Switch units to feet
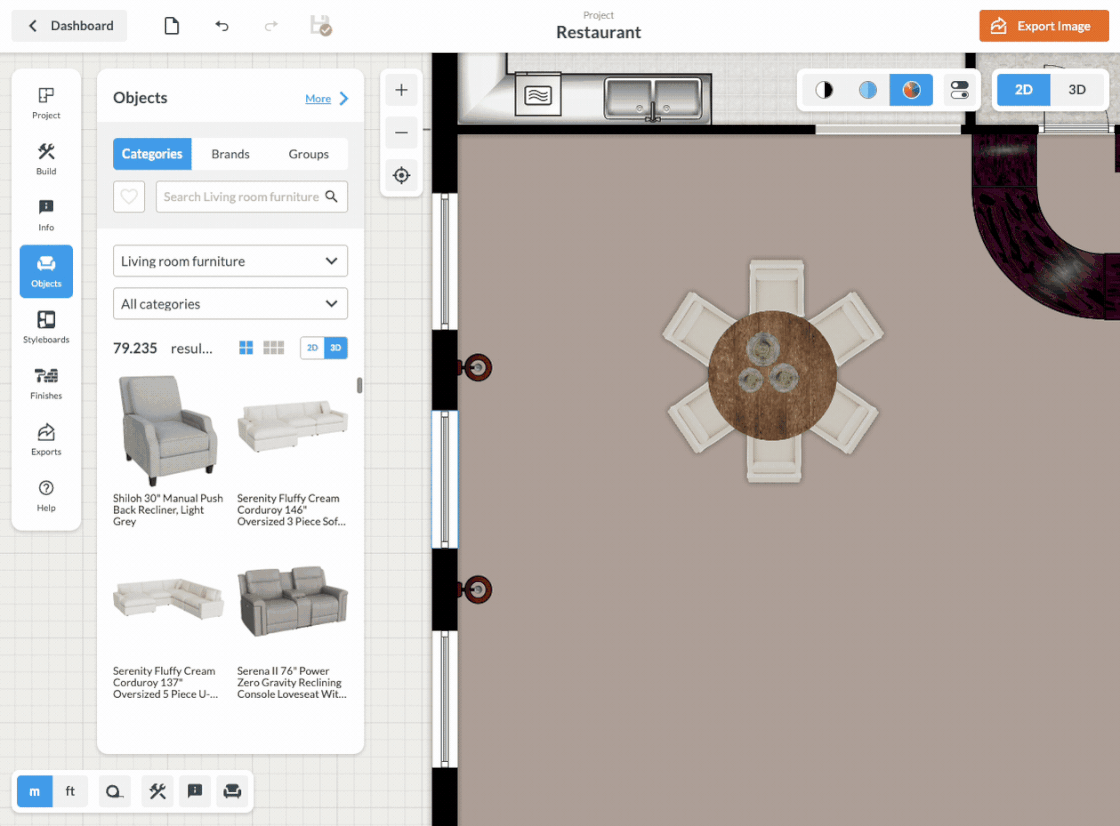The height and width of the screenshot is (826, 1120). [x=70, y=791]
